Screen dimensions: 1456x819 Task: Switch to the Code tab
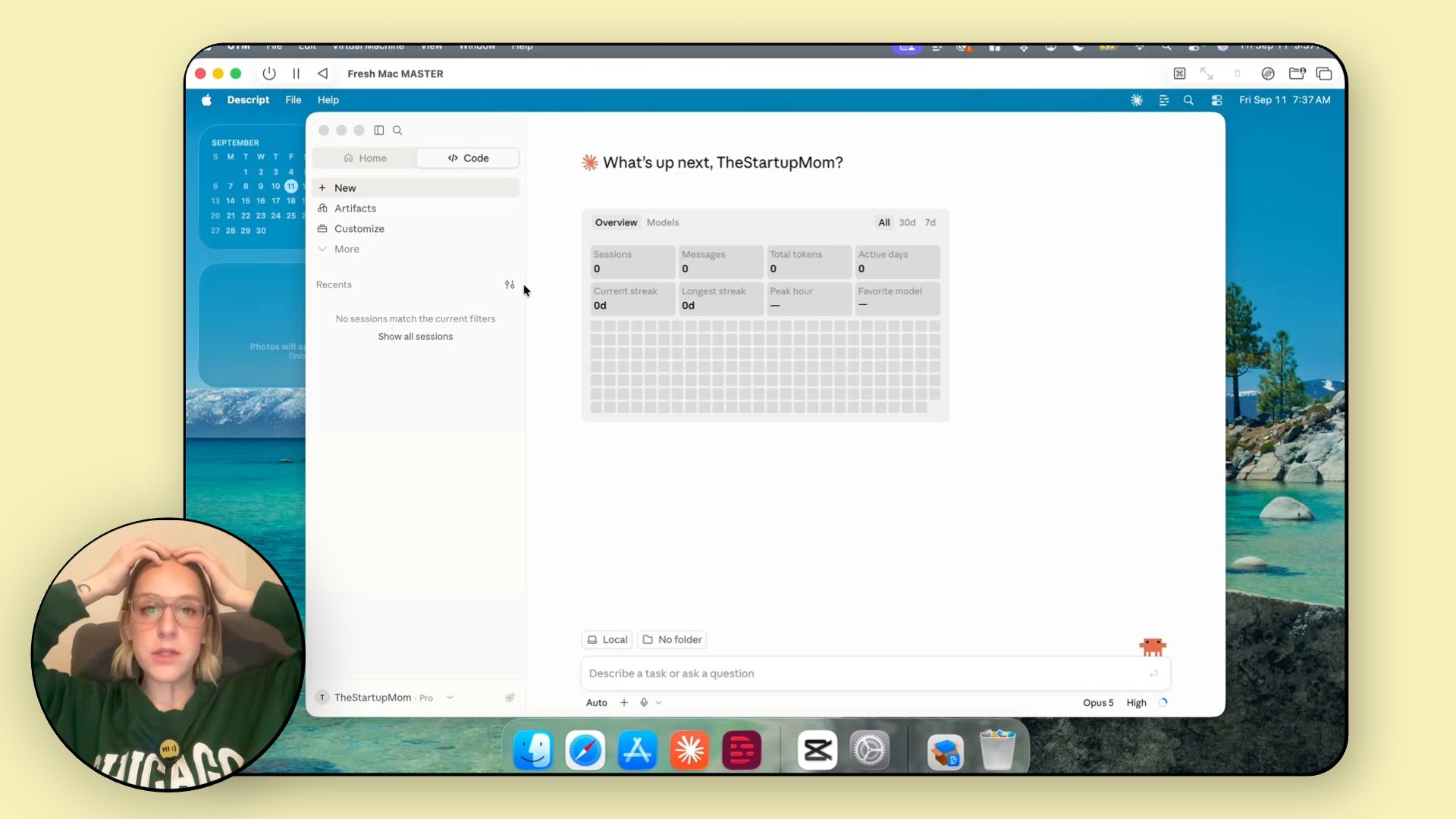(x=468, y=158)
